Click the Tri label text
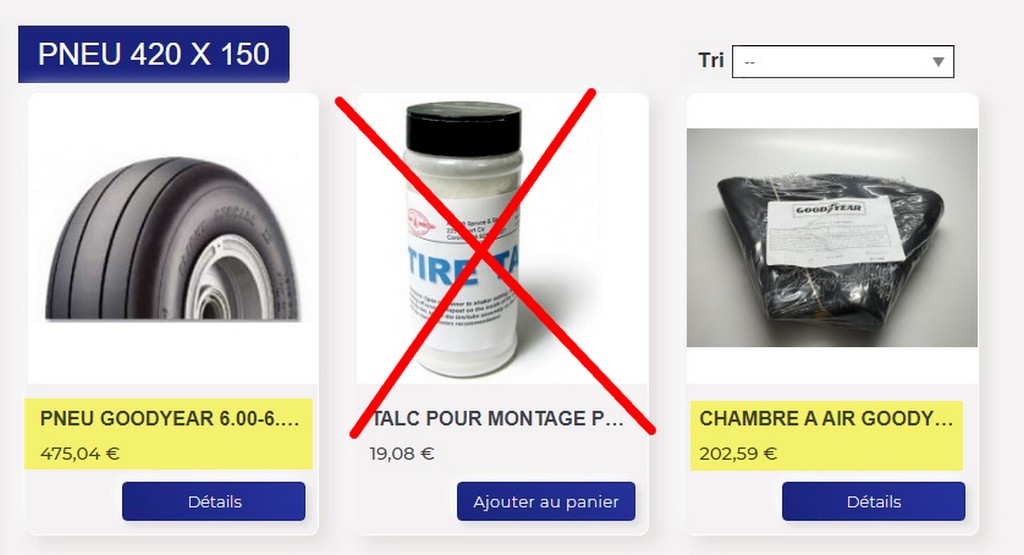The width and height of the screenshot is (1024, 555). point(711,60)
